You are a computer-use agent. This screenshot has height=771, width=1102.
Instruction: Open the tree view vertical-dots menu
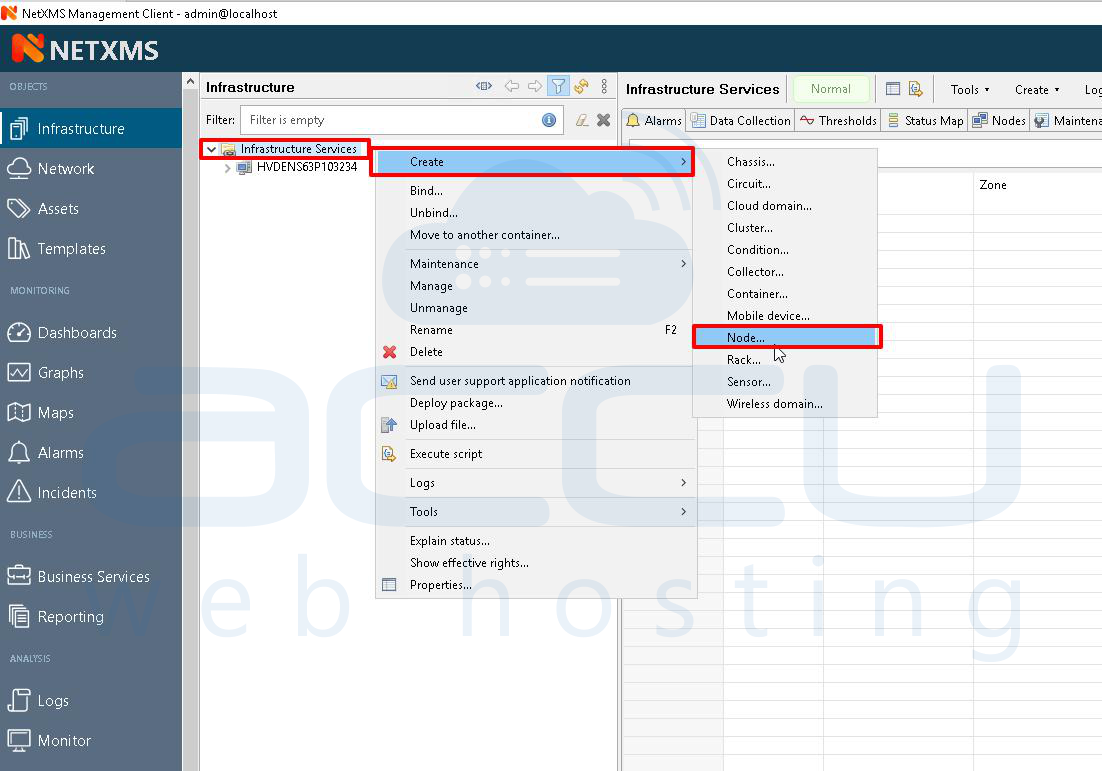click(x=604, y=86)
